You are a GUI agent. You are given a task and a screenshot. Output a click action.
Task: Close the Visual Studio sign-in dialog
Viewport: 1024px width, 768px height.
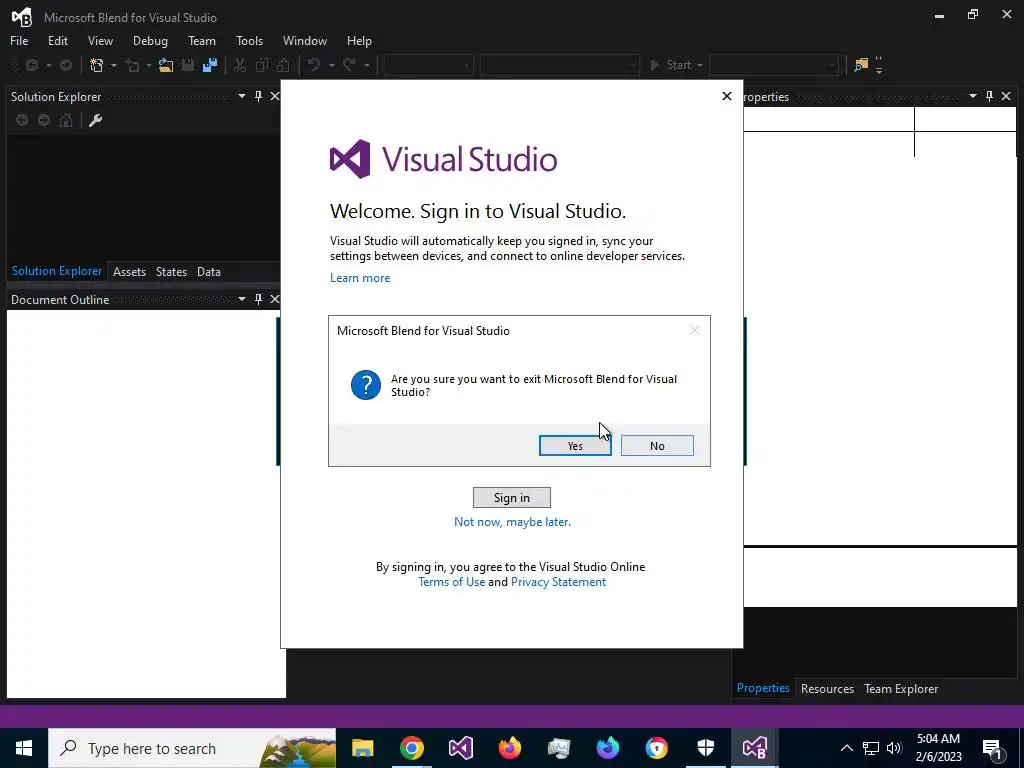[x=727, y=96]
